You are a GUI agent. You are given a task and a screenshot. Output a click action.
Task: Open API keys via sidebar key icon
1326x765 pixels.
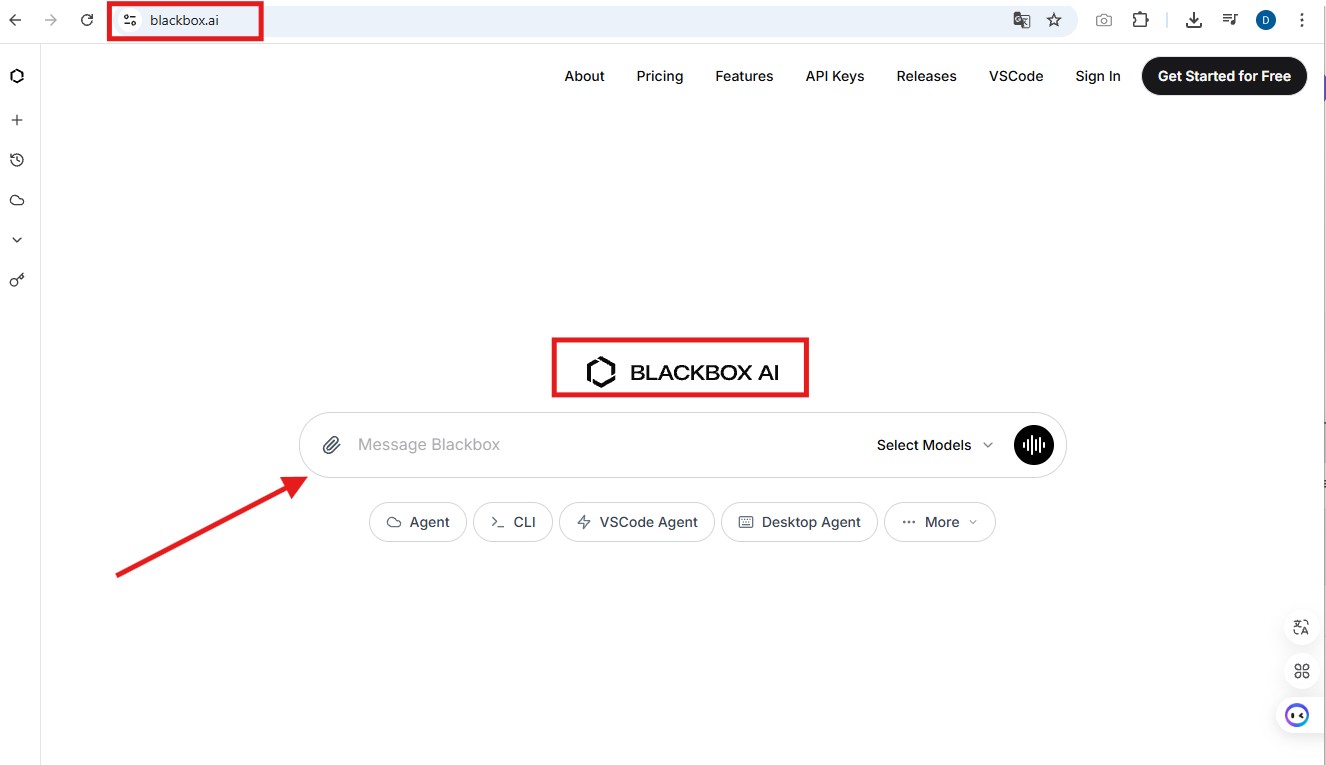17,280
